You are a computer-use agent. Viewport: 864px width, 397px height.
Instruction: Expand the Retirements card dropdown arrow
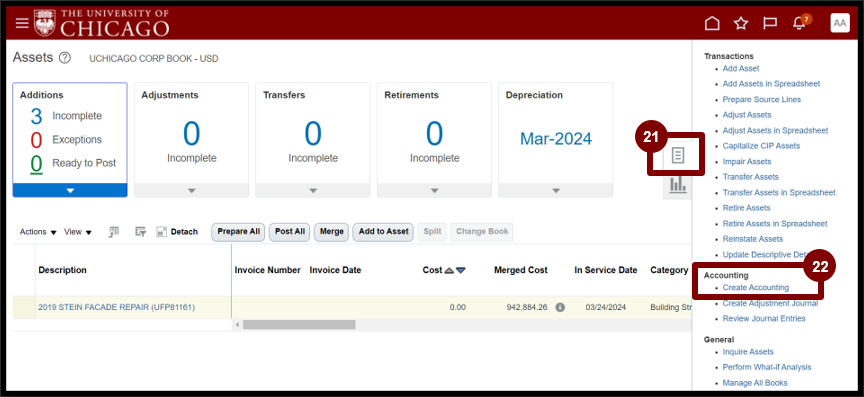[x=434, y=190]
